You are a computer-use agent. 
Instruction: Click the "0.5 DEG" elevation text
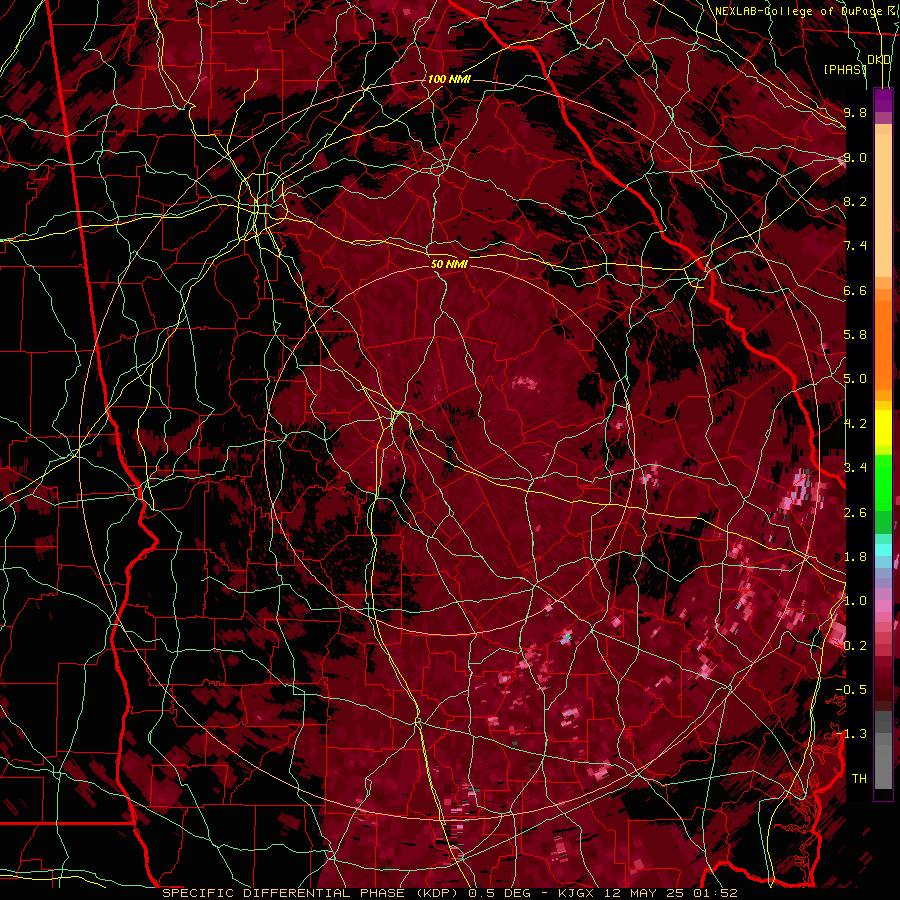(x=499, y=893)
